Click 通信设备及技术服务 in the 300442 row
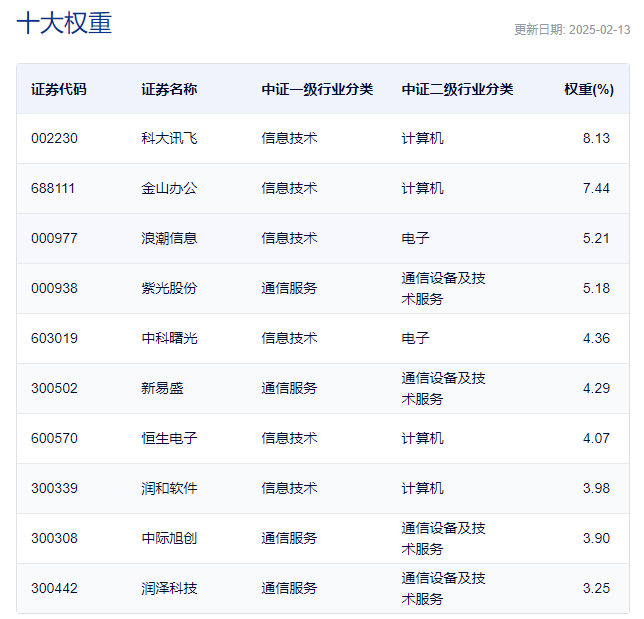Screen dimensions: 644x619 (x=444, y=588)
